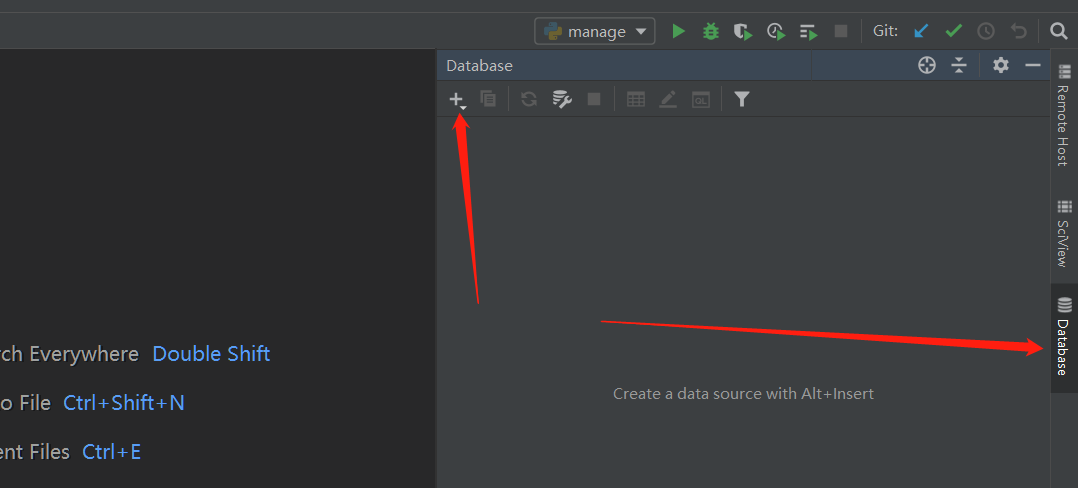Click the Git: label in toolbar
The image size is (1078, 488).
point(886,31)
